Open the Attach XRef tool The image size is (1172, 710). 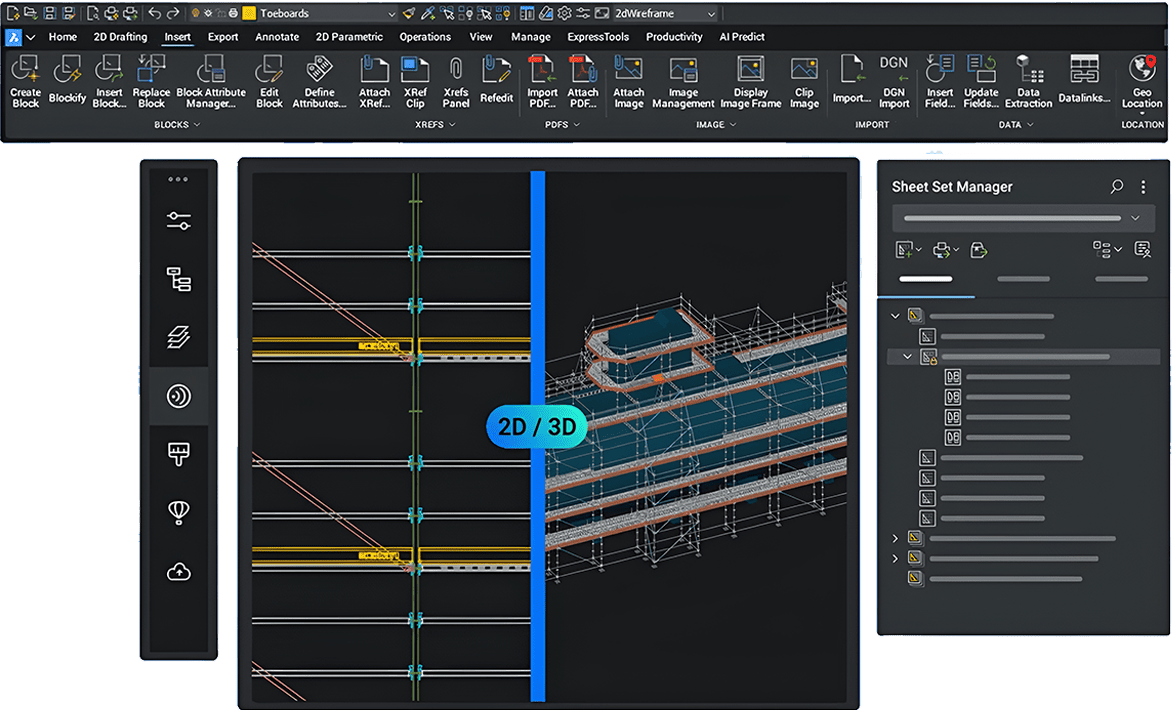tap(374, 80)
